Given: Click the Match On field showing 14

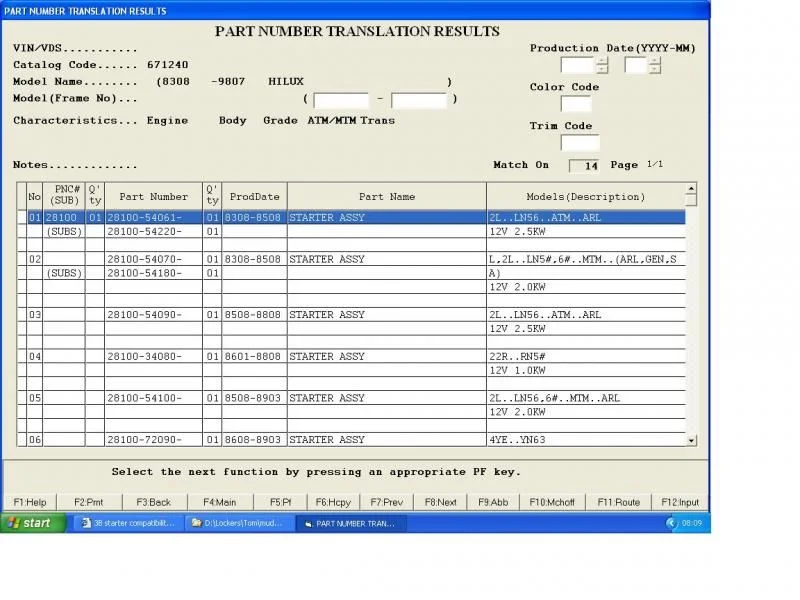Looking at the screenshot, I should pyautogui.click(x=584, y=165).
